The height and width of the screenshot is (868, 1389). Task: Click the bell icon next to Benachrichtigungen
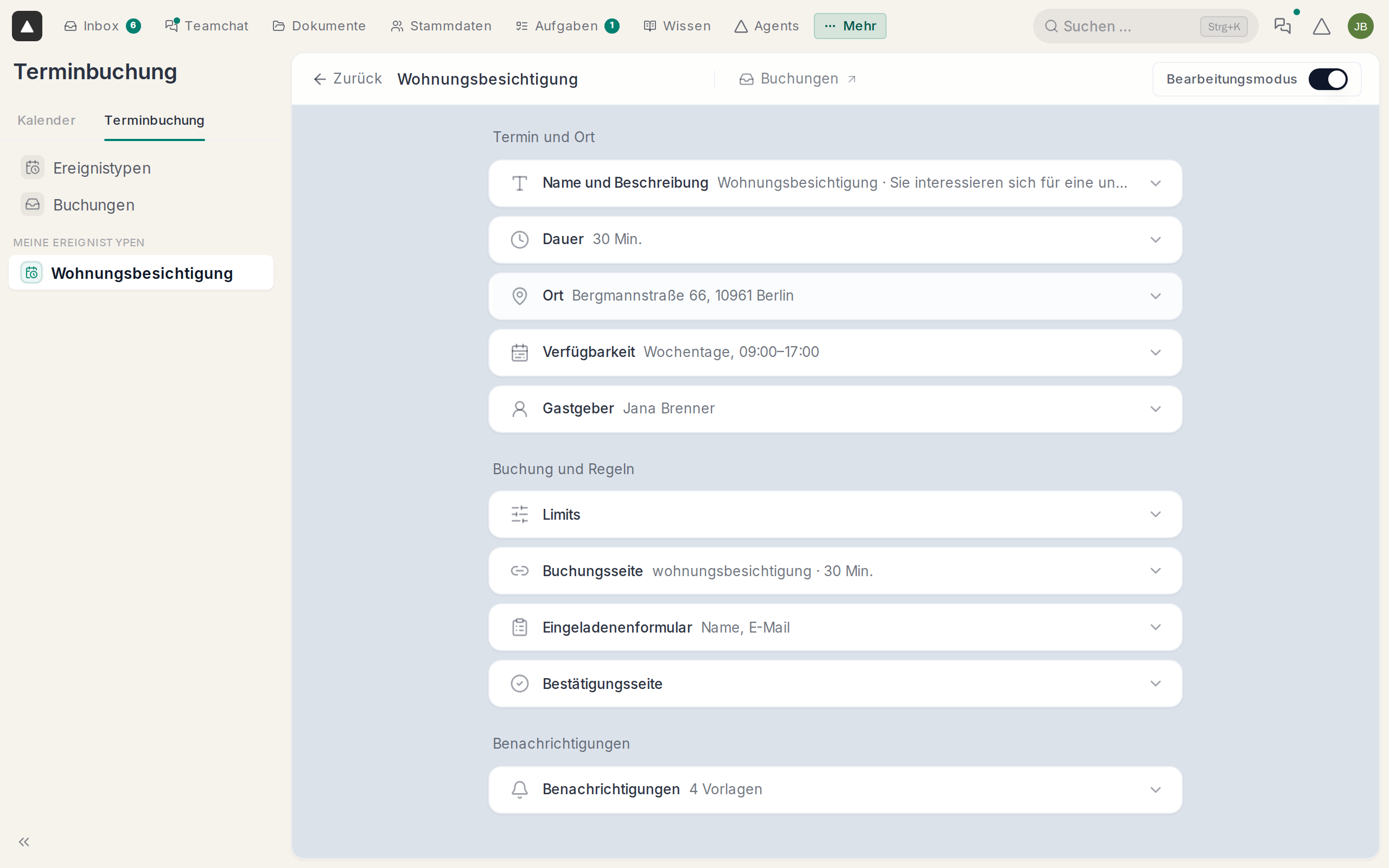[x=519, y=789]
